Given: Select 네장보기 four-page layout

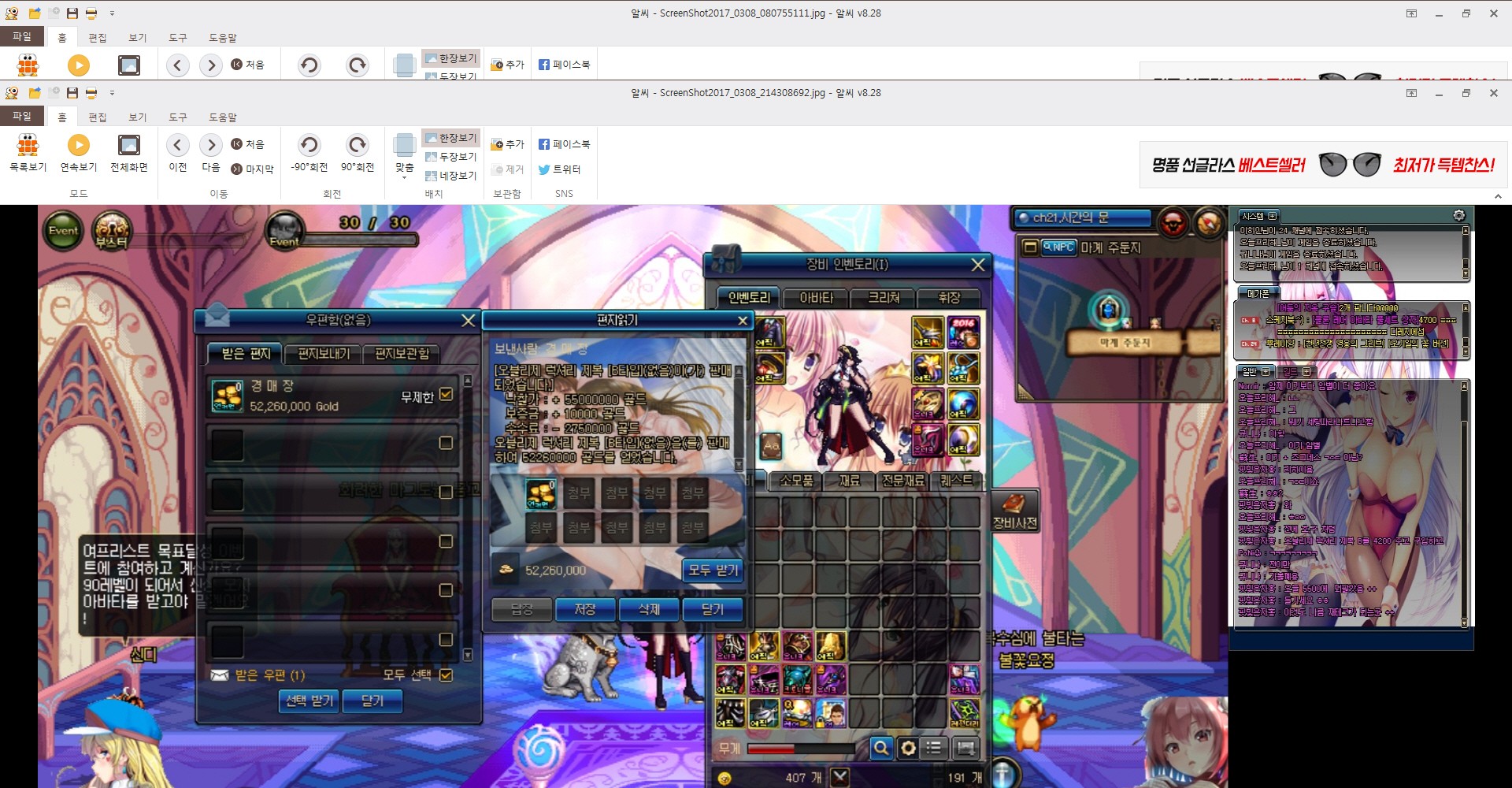Looking at the screenshot, I should [451, 176].
